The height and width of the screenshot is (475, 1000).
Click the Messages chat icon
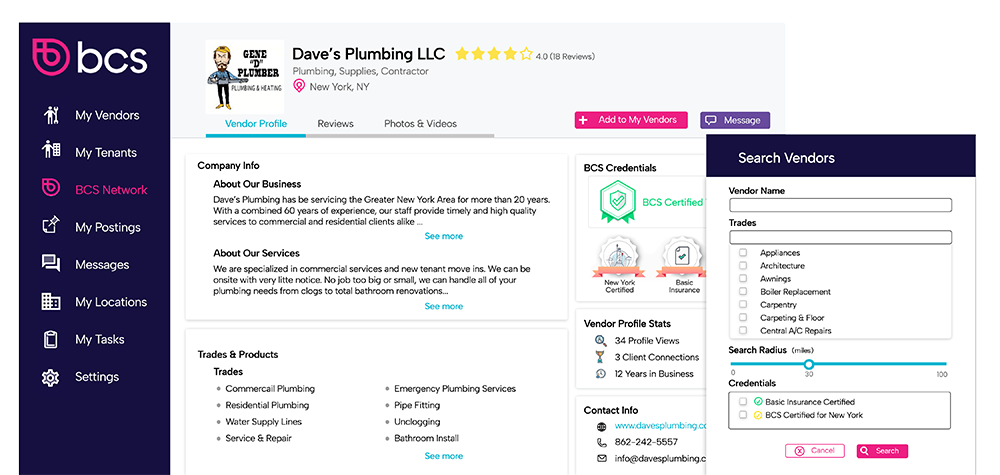click(51, 264)
